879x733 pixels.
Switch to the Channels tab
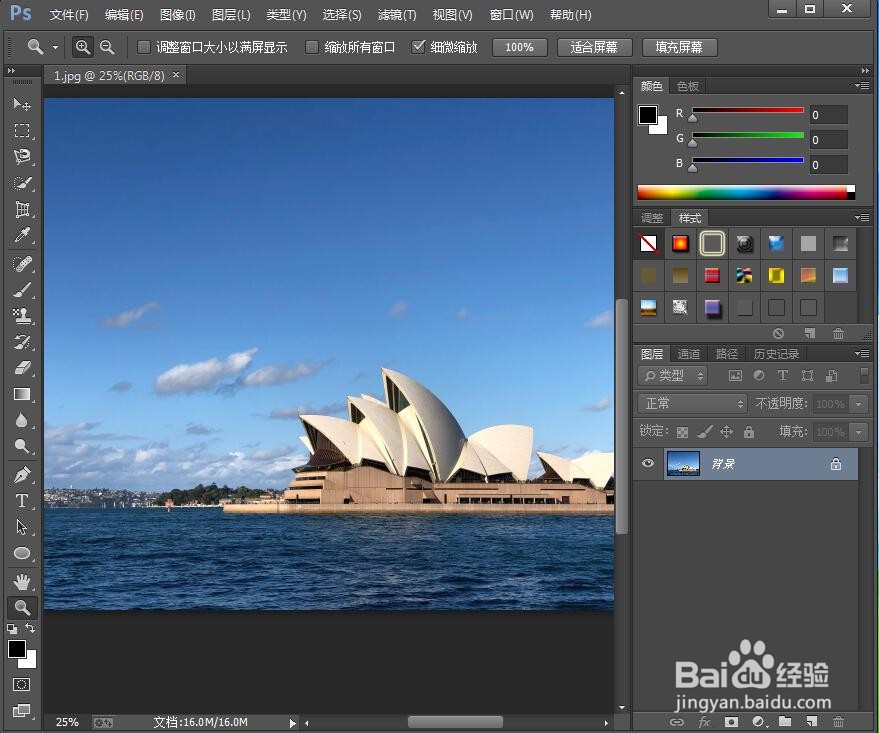(x=688, y=354)
